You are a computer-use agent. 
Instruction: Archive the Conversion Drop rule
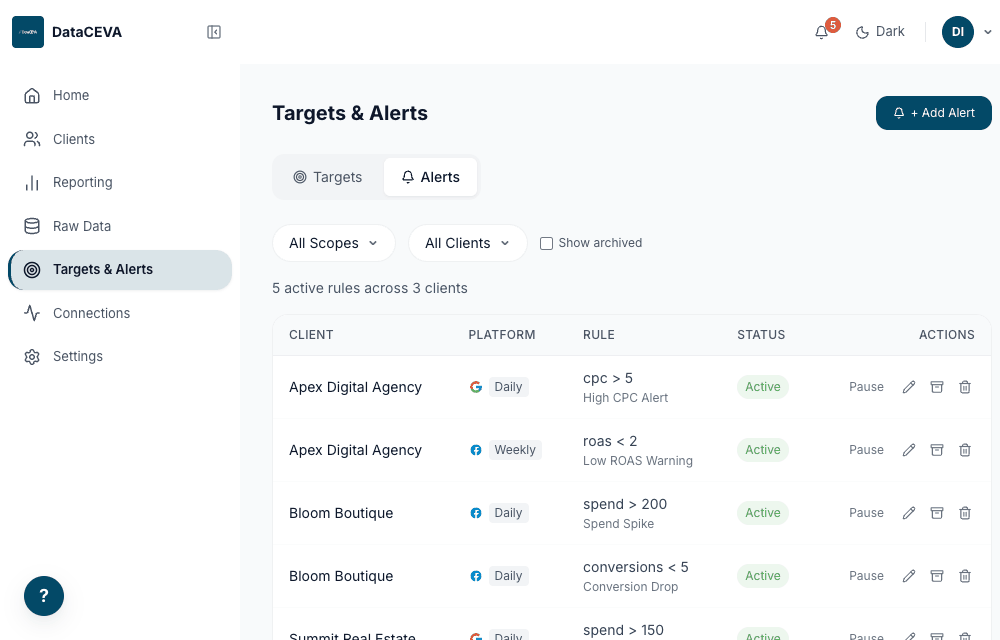(x=937, y=576)
